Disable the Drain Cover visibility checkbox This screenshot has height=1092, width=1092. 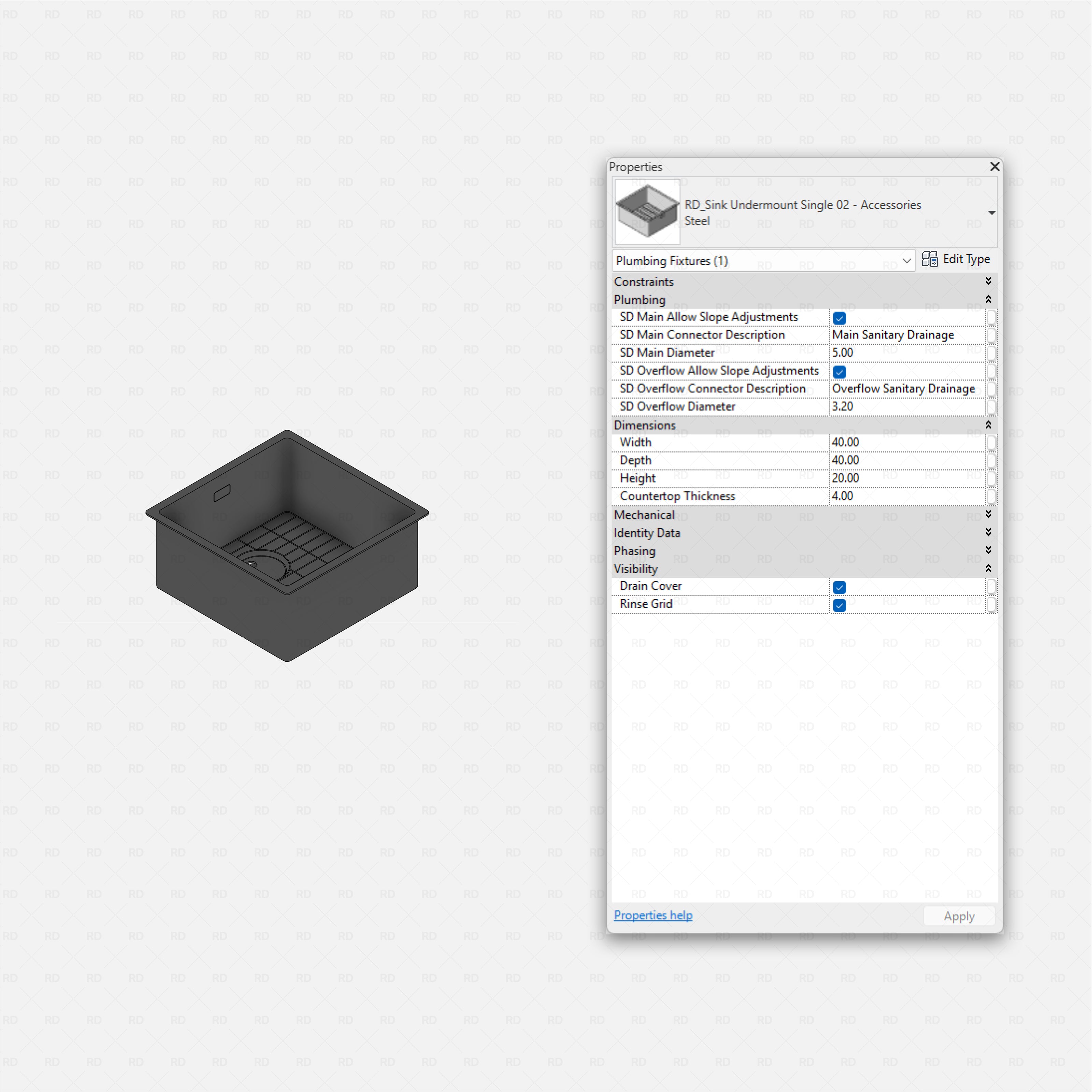pos(839,587)
